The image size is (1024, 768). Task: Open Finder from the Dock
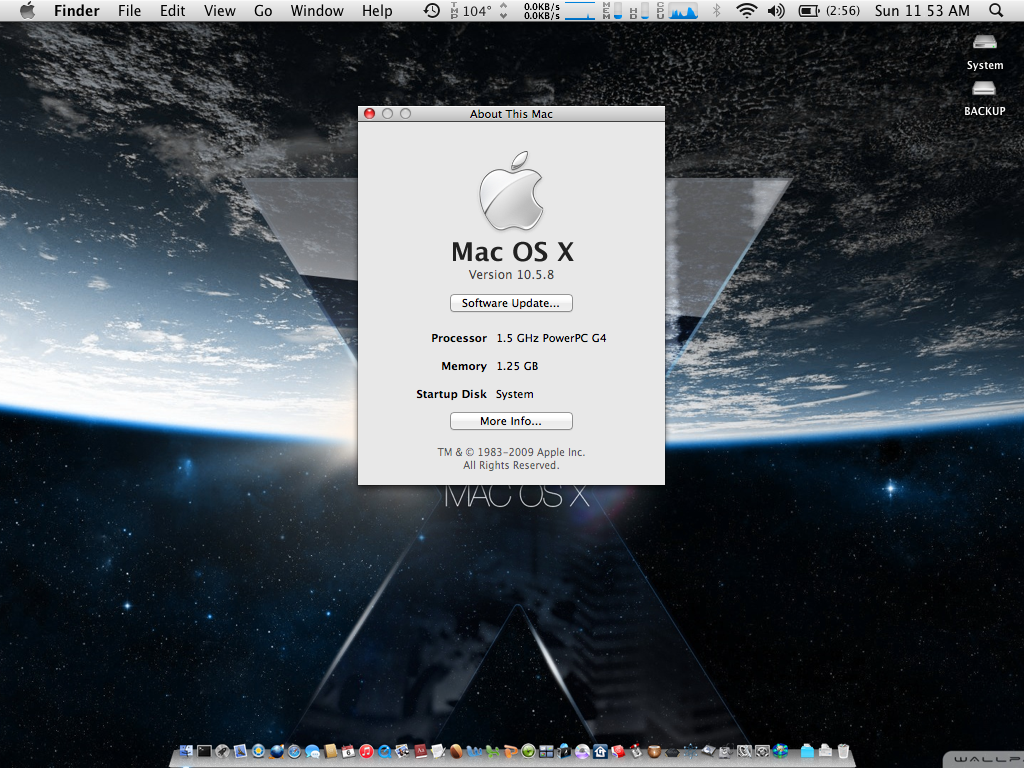tap(186, 751)
